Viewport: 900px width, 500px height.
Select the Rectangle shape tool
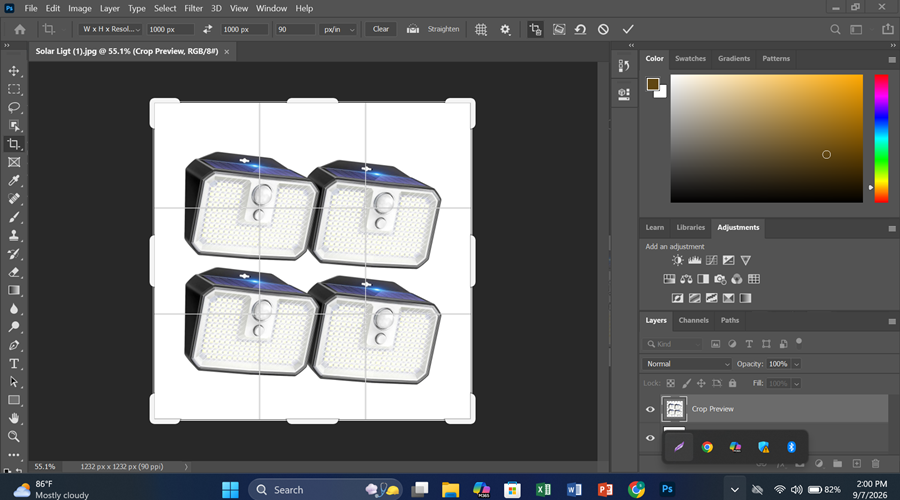pyautogui.click(x=14, y=400)
